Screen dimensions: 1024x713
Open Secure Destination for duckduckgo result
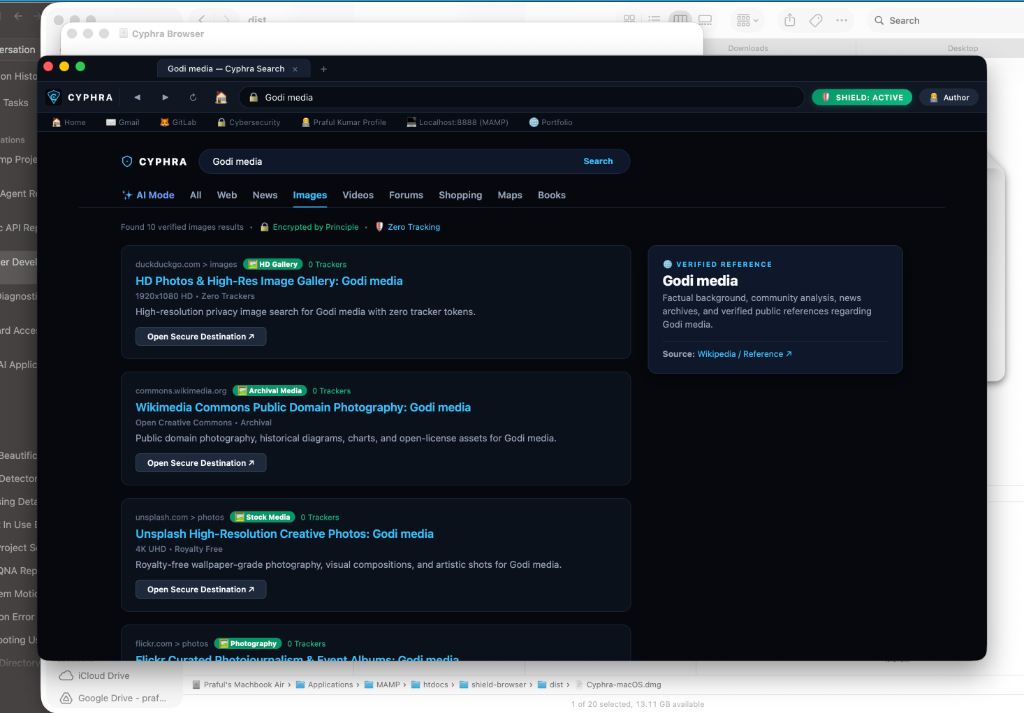click(x=200, y=337)
